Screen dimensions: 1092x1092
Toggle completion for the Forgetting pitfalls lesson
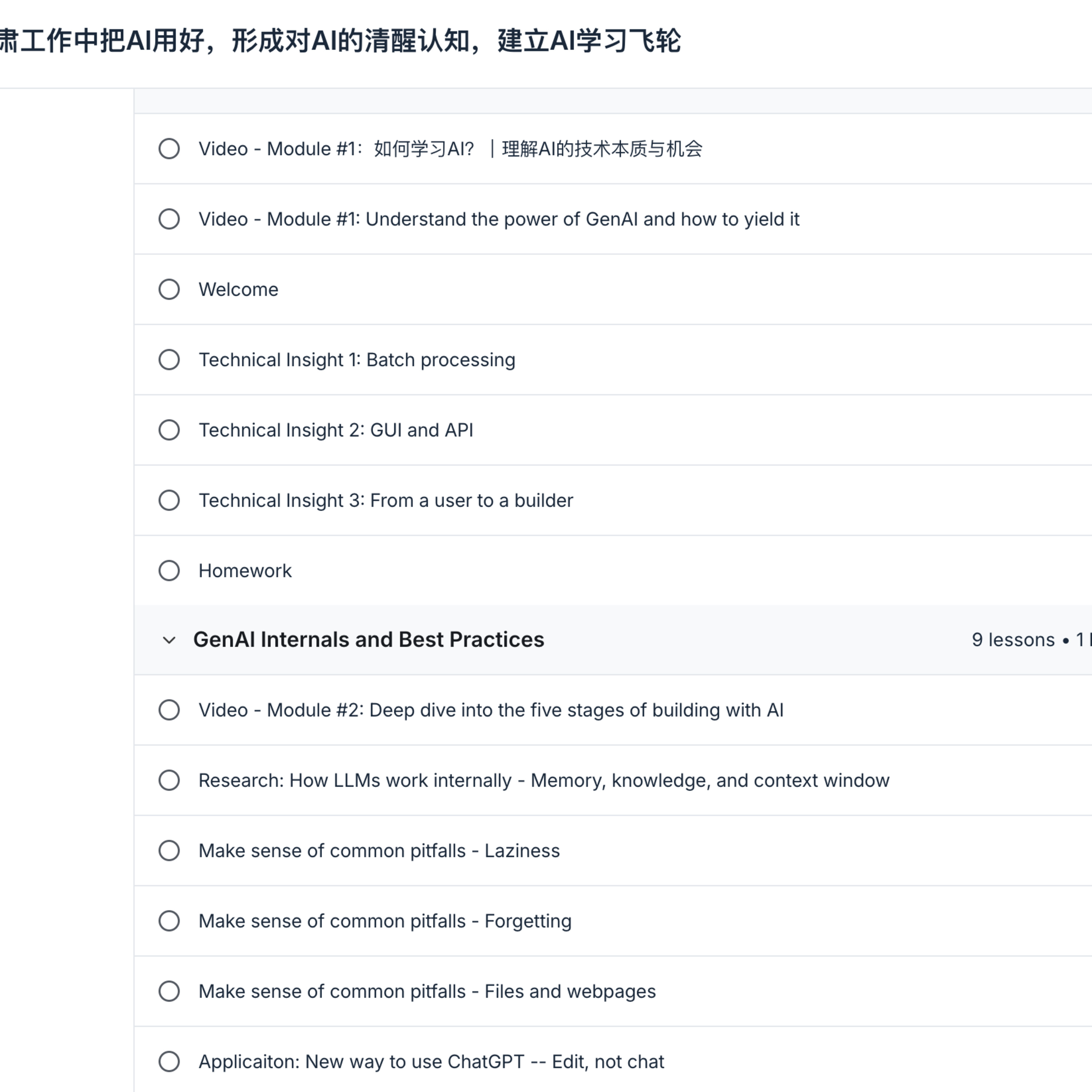pos(169,921)
